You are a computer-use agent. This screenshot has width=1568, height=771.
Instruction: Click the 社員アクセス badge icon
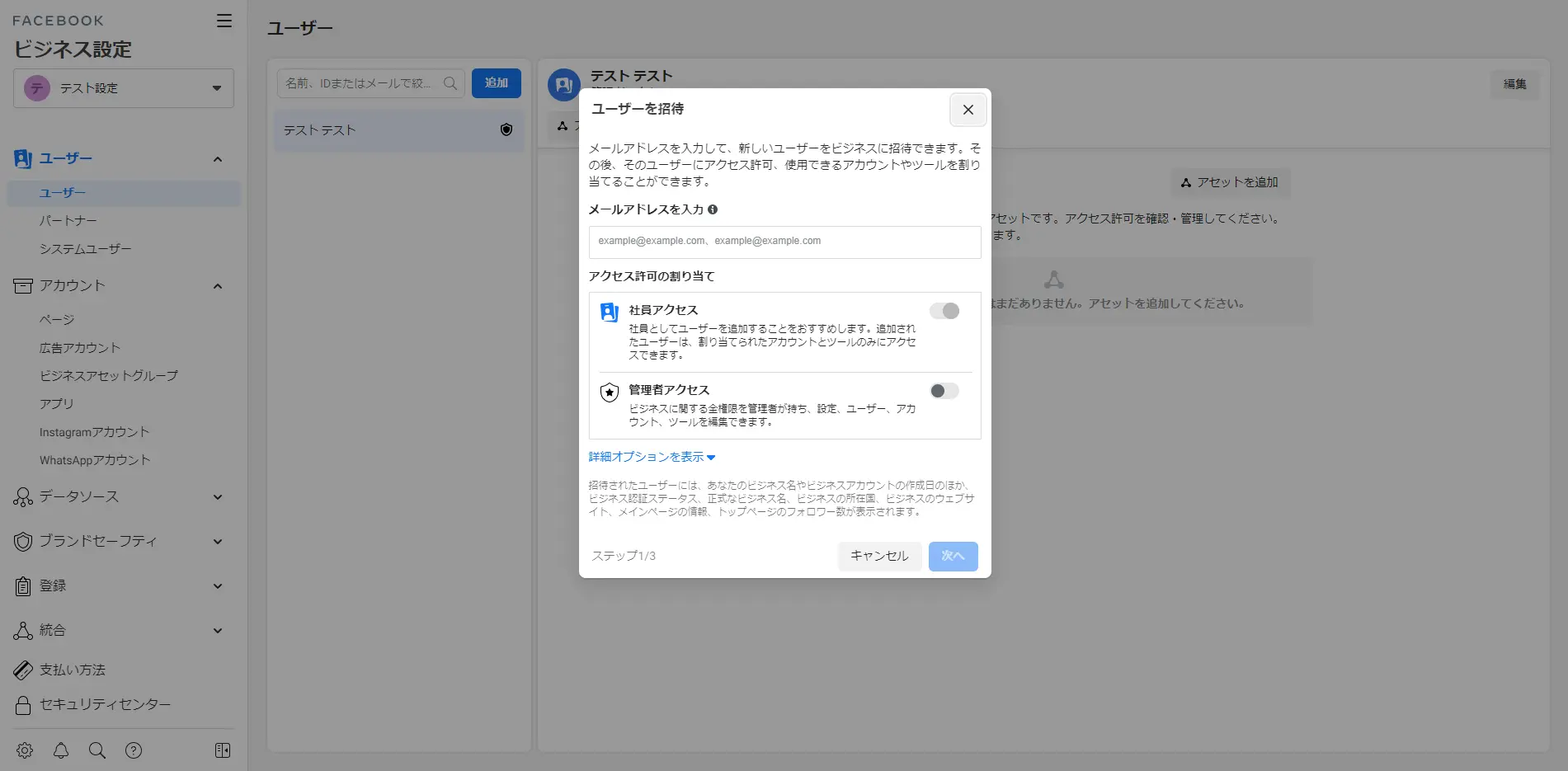click(x=610, y=313)
